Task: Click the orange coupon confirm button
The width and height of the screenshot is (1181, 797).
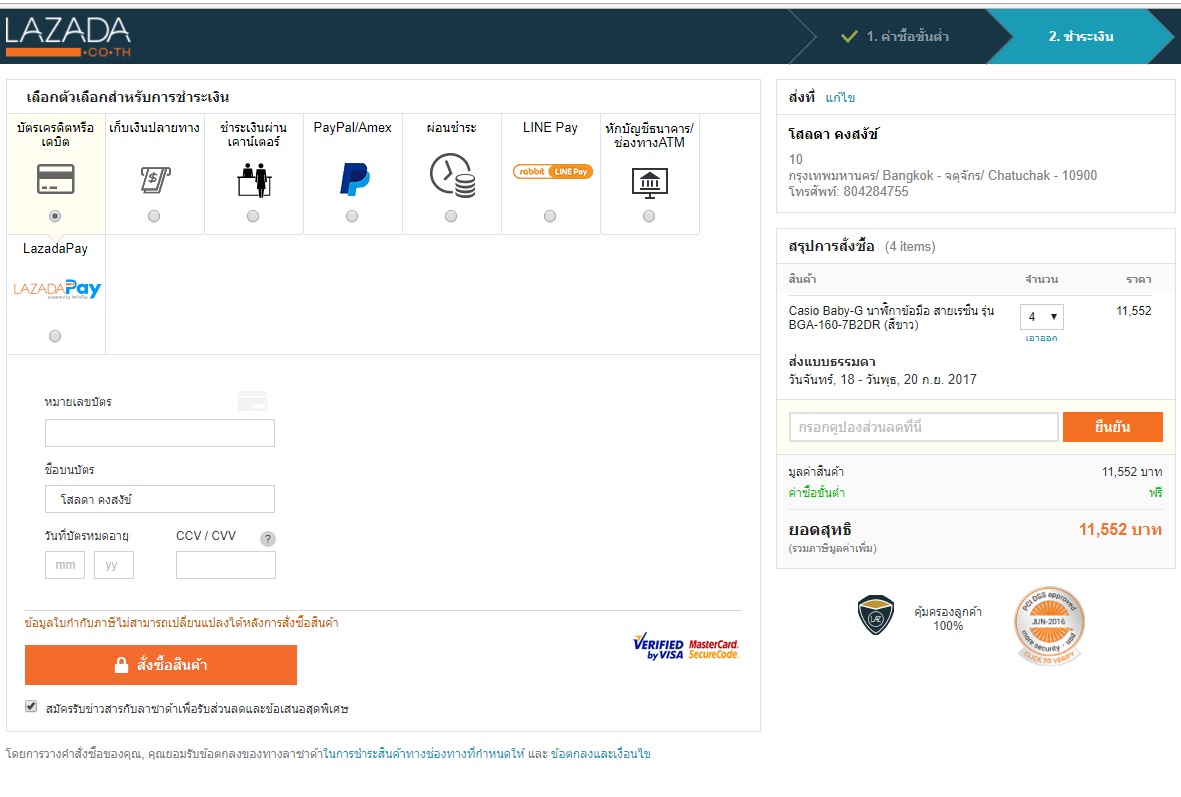Action: (x=1112, y=427)
